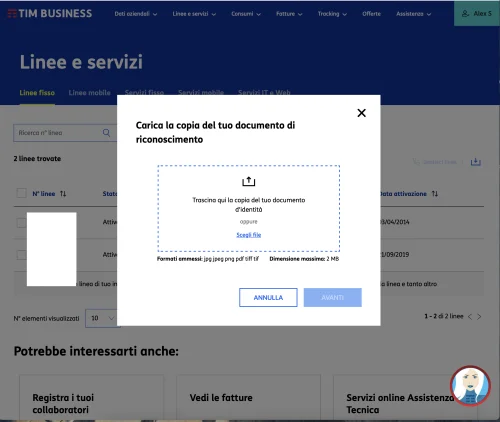Expand the Dati aziendali menu
The image size is (500, 422).
pos(136,14)
